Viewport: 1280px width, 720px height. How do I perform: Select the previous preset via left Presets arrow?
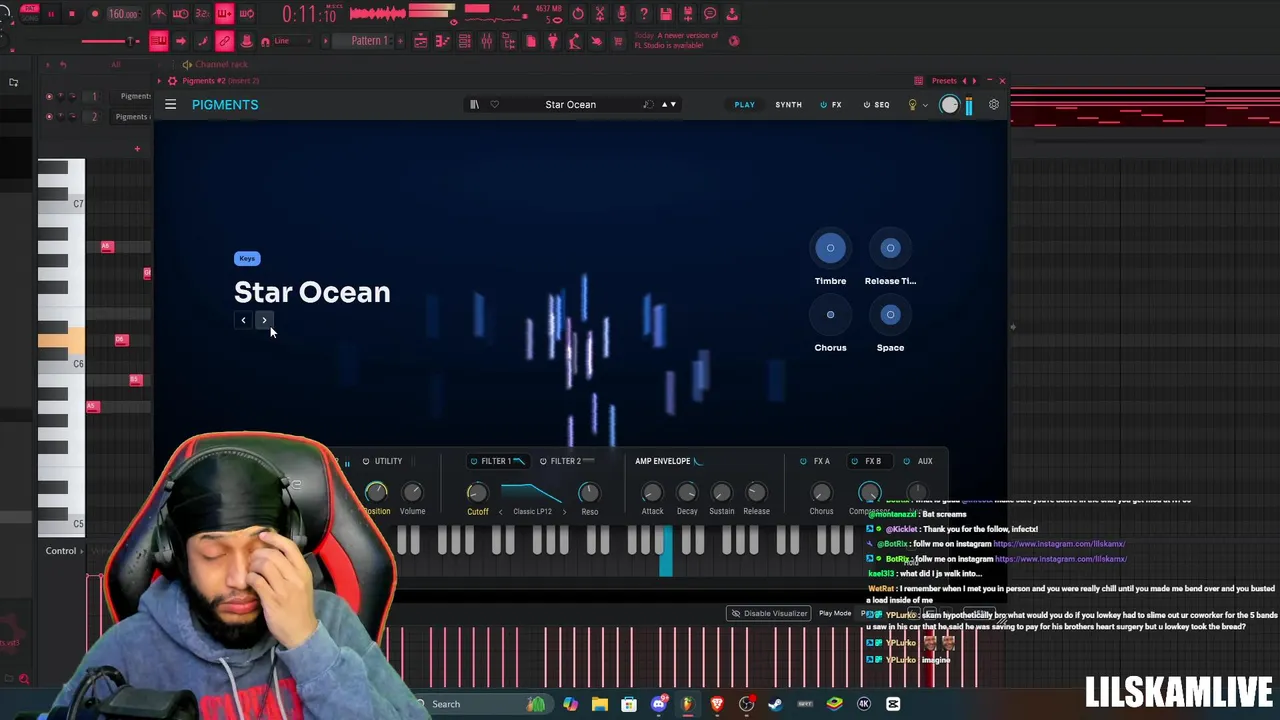pyautogui.click(x=964, y=81)
